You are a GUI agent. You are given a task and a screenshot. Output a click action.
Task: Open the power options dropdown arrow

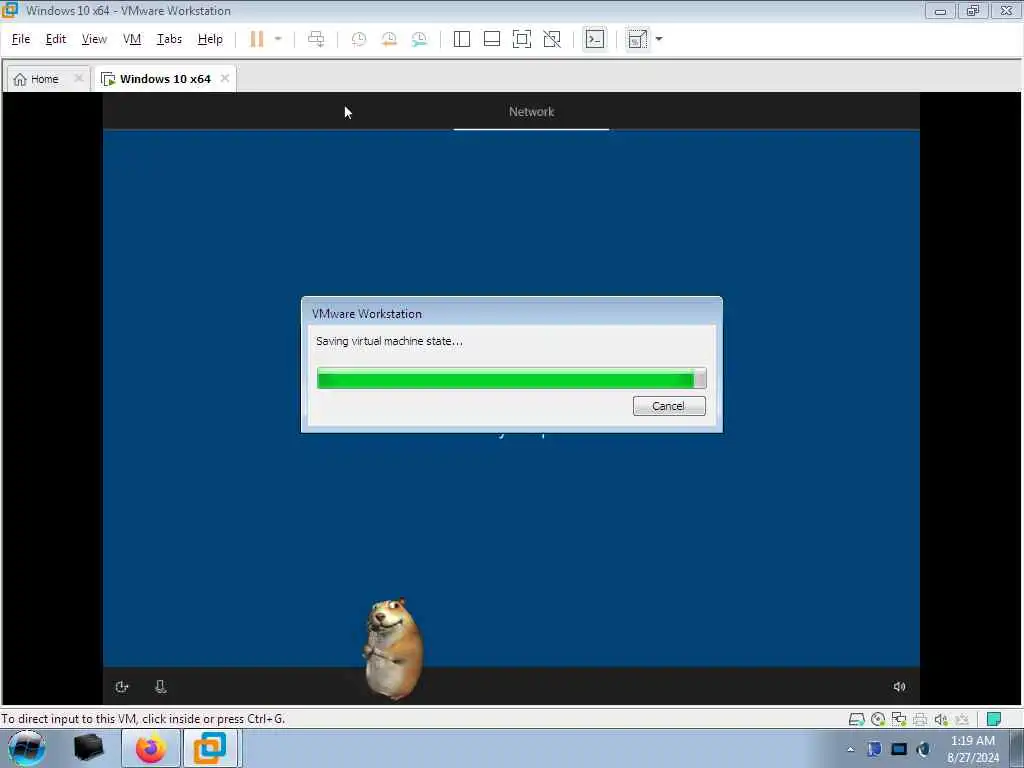[278, 39]
